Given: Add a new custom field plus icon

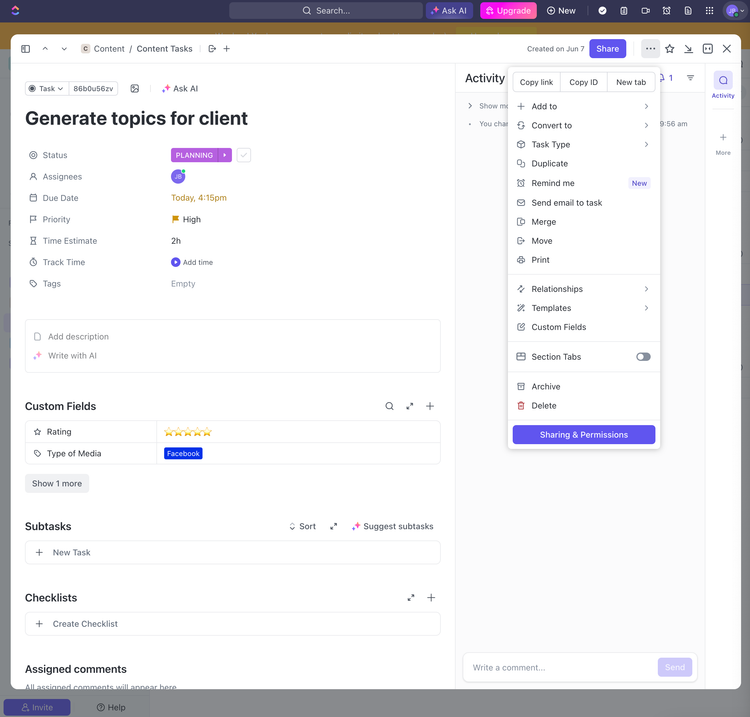Looking at the screenshot, I should 430,406.
